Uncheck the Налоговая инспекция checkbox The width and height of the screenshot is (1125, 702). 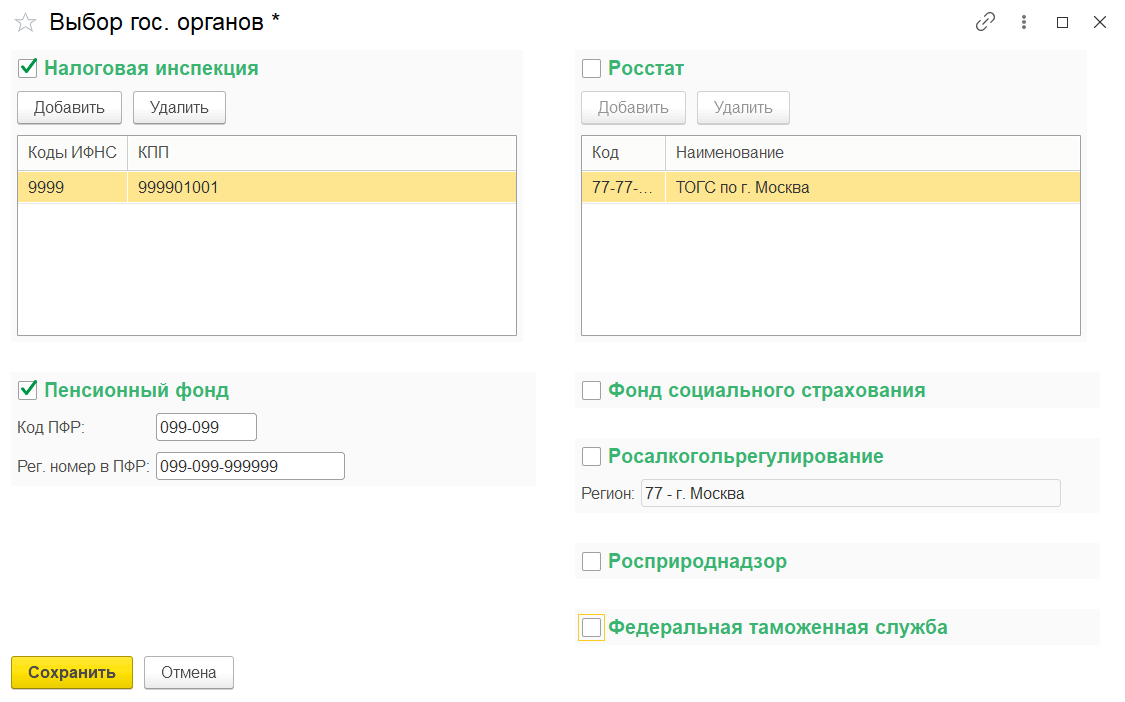tap(28, 69)
